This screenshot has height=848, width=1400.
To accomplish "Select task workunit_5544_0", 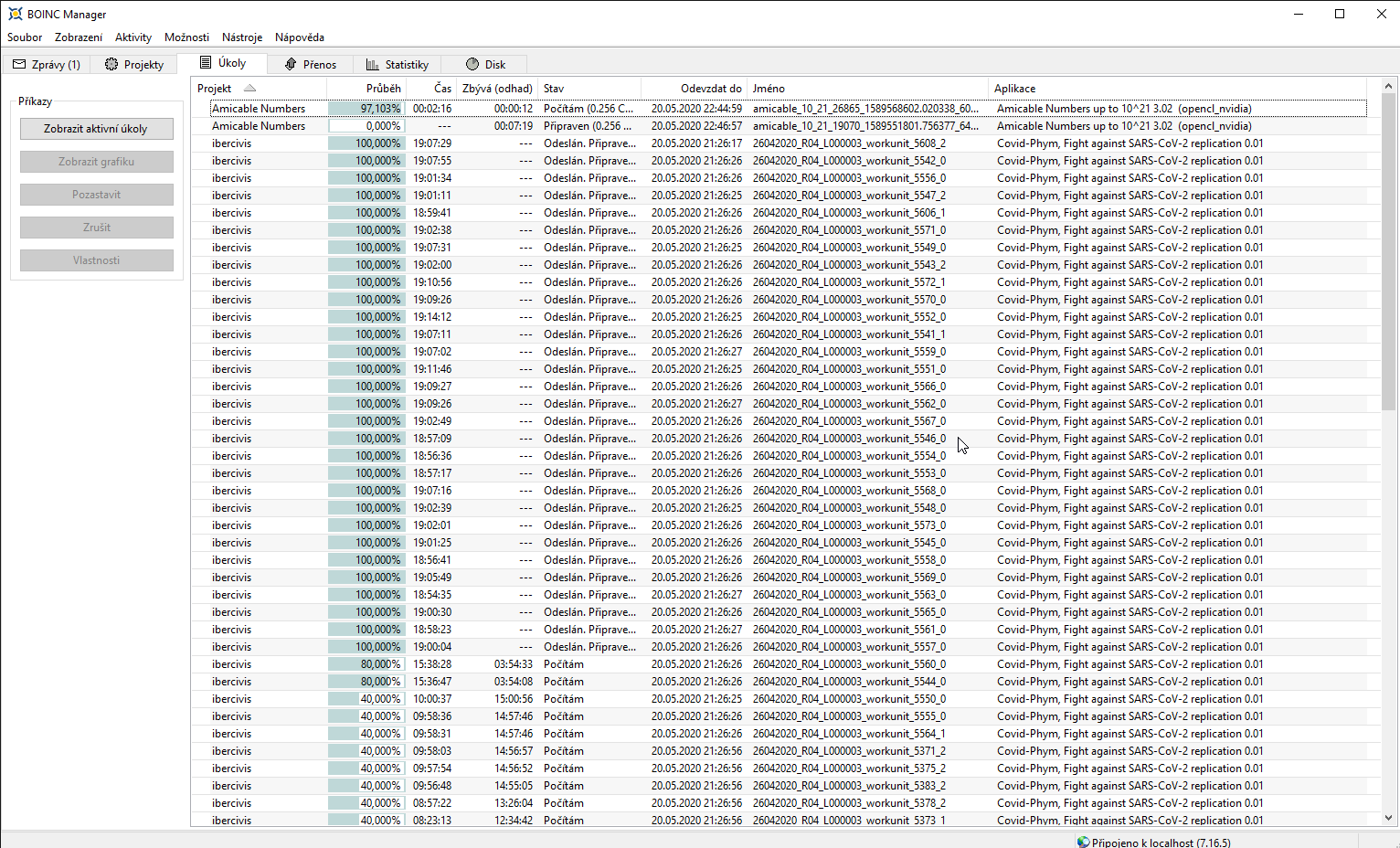I will [849, 682].
